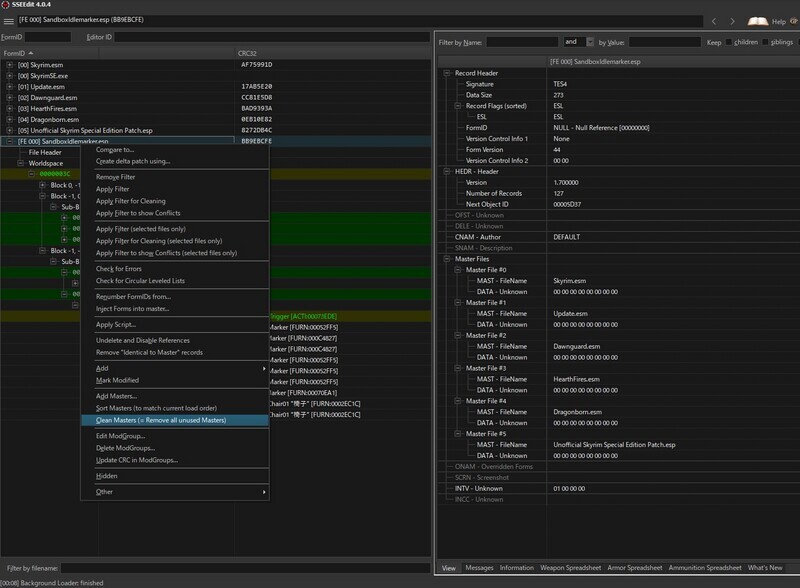Open the What's New tab
This screenshot has height=588, width=800.
point(765,568)
